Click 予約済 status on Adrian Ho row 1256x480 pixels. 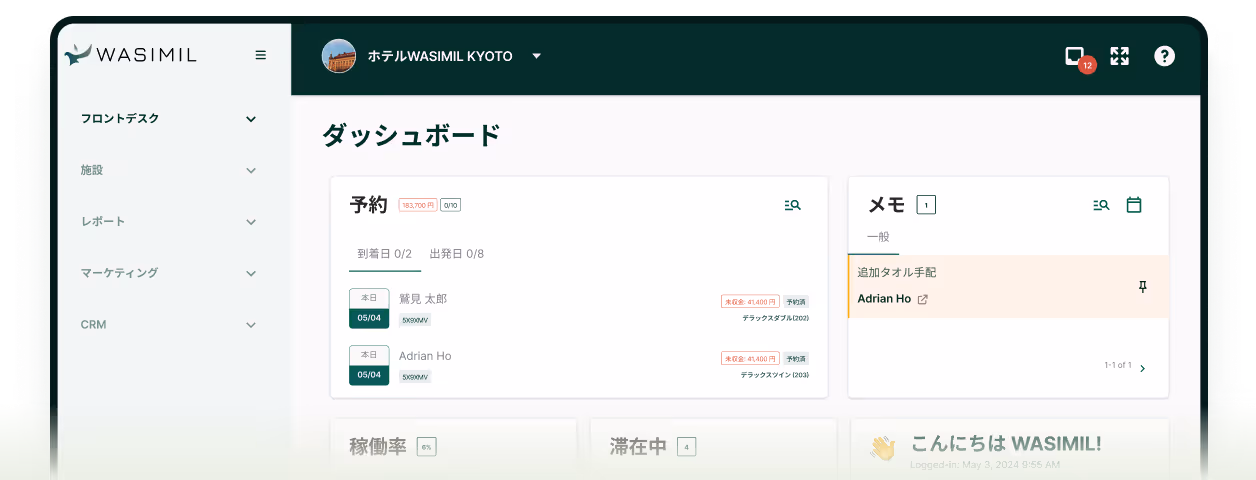[796, 358]
